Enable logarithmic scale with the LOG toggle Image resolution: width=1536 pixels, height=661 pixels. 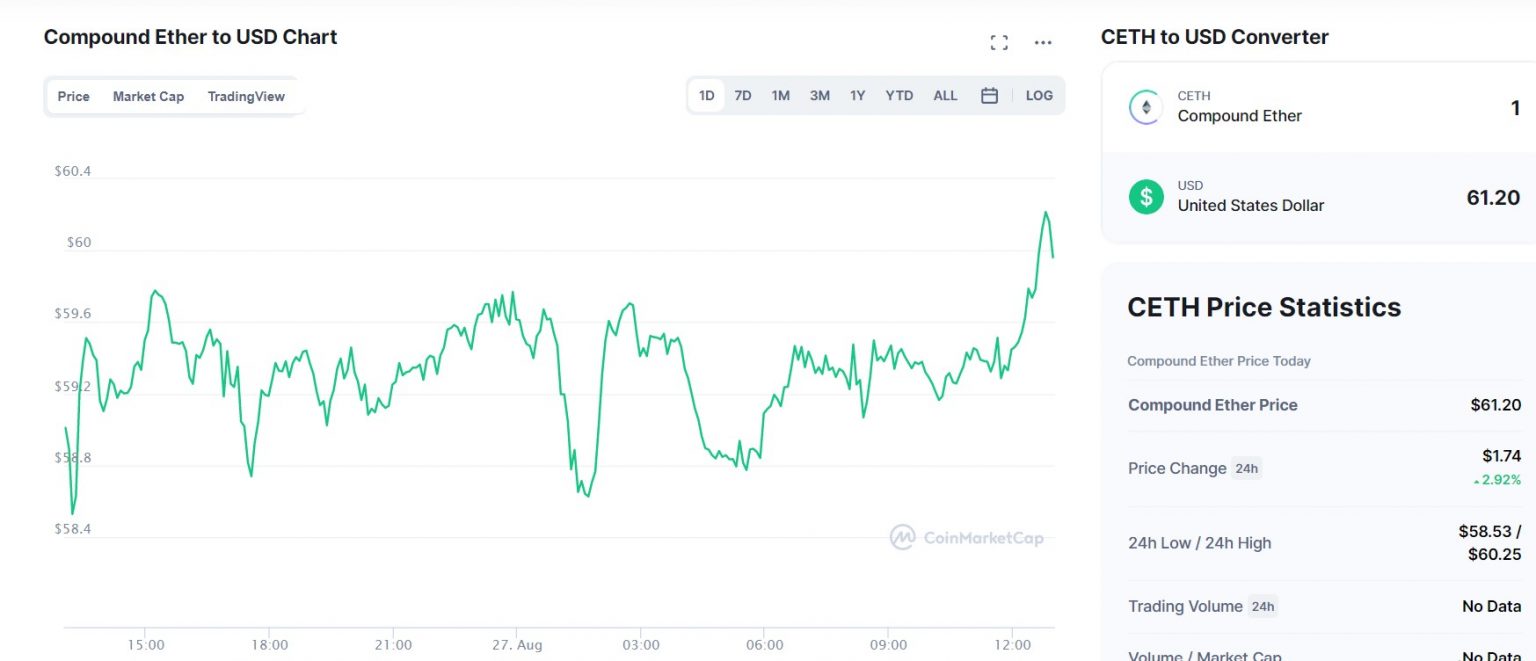coord(1038,95)
